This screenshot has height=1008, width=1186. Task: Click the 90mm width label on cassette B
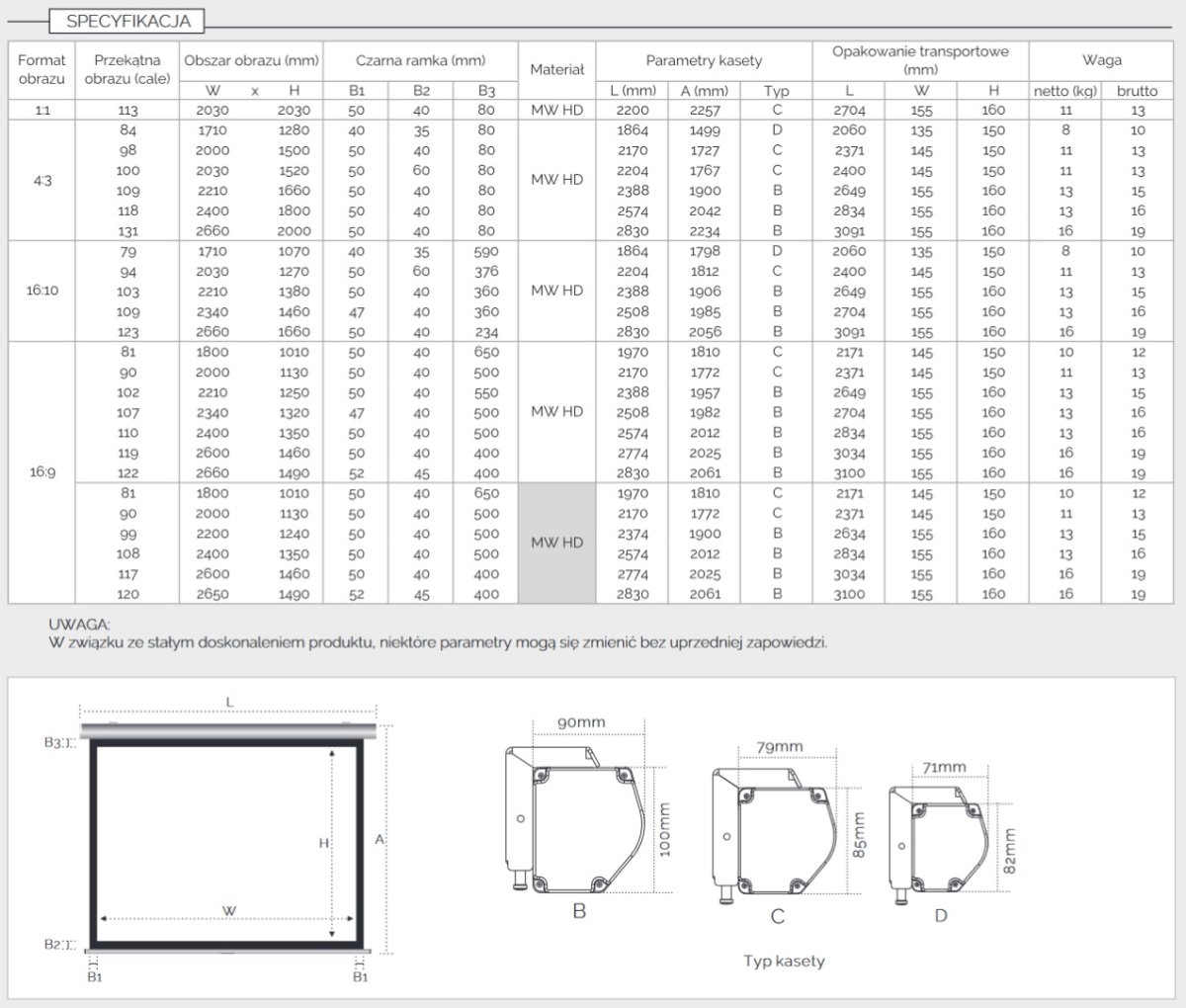pos(581,722)
